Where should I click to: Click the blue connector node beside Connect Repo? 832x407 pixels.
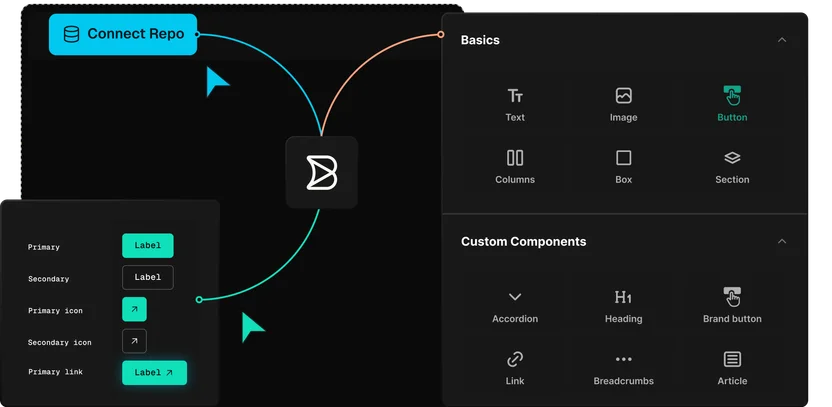tap(197, 34)
